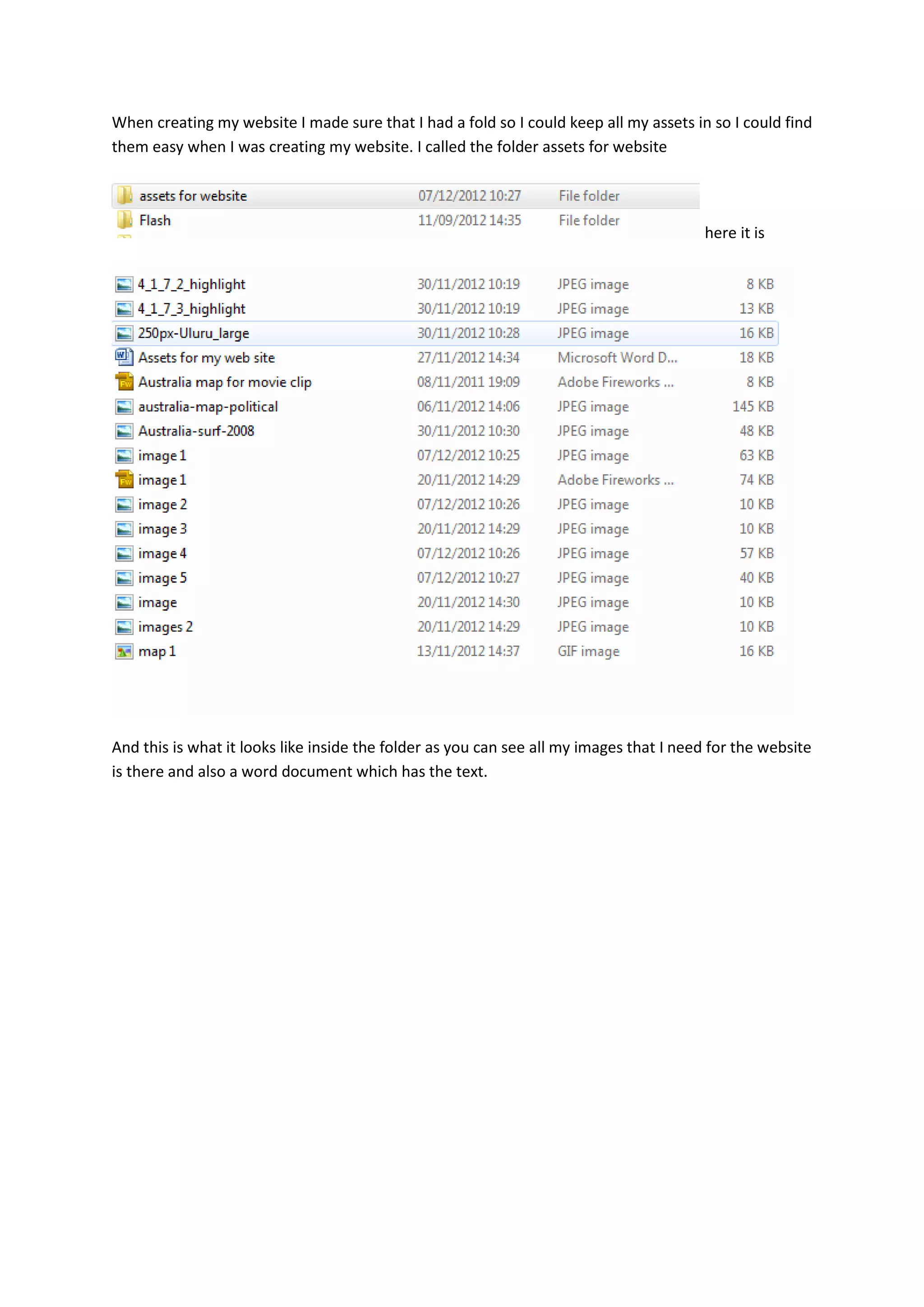The height and width of the screenshot is (1307, 924).
Task: Click the image 3 file name
Action: pyautogui.click(x=162, y=529)
